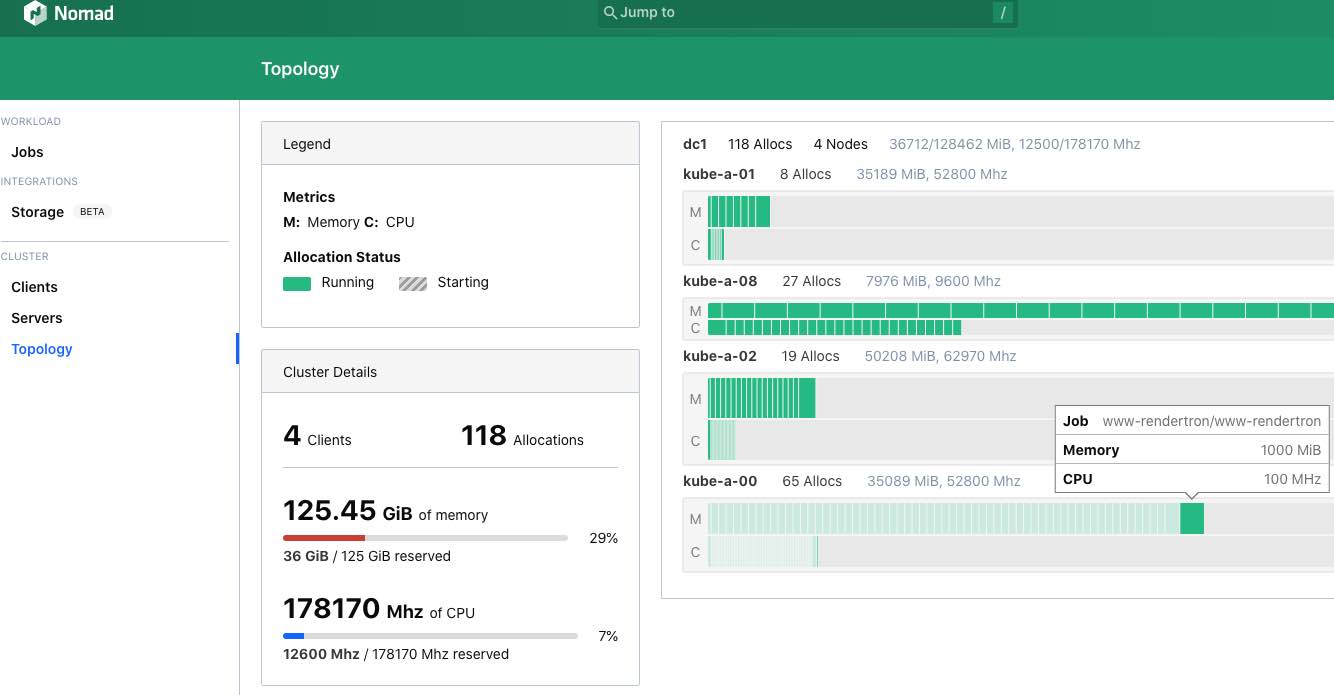This screenshot has width=1334, height=695.
Task: Click the BETA badge beside Storage
Action: (92, 212)
